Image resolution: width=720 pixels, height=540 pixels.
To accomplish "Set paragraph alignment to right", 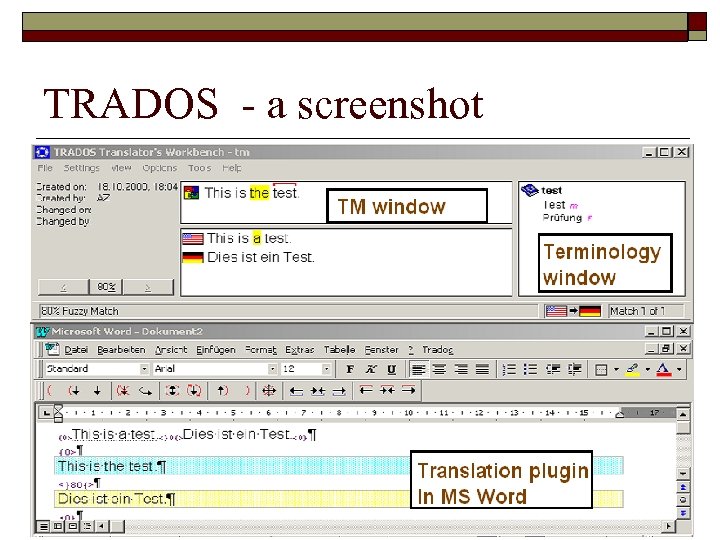I will coord(461,369).
